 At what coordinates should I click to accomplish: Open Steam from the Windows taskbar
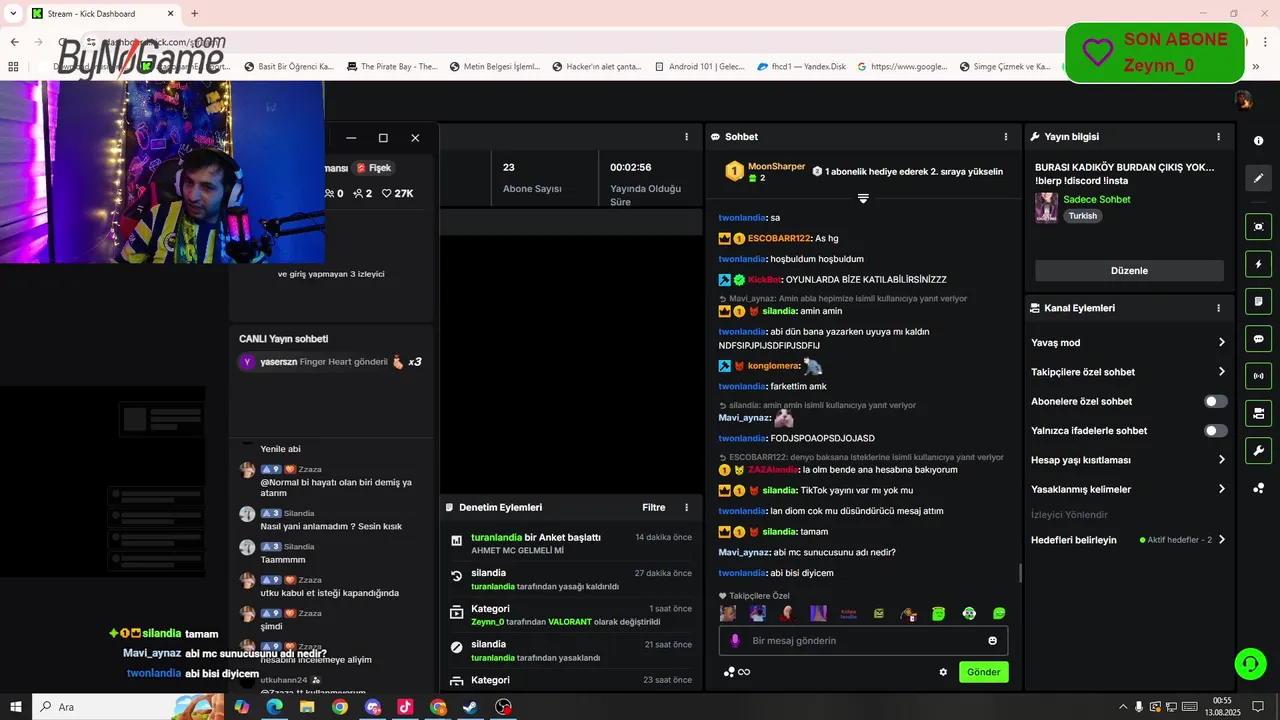click(470, 707)
